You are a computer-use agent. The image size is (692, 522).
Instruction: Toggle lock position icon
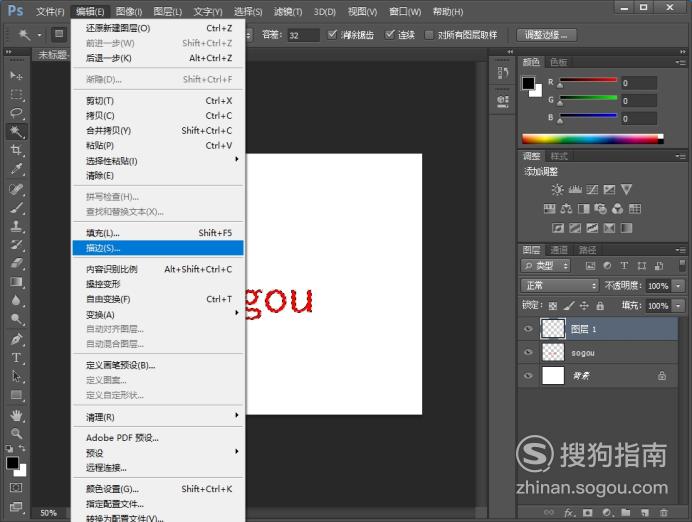point(584,305)
